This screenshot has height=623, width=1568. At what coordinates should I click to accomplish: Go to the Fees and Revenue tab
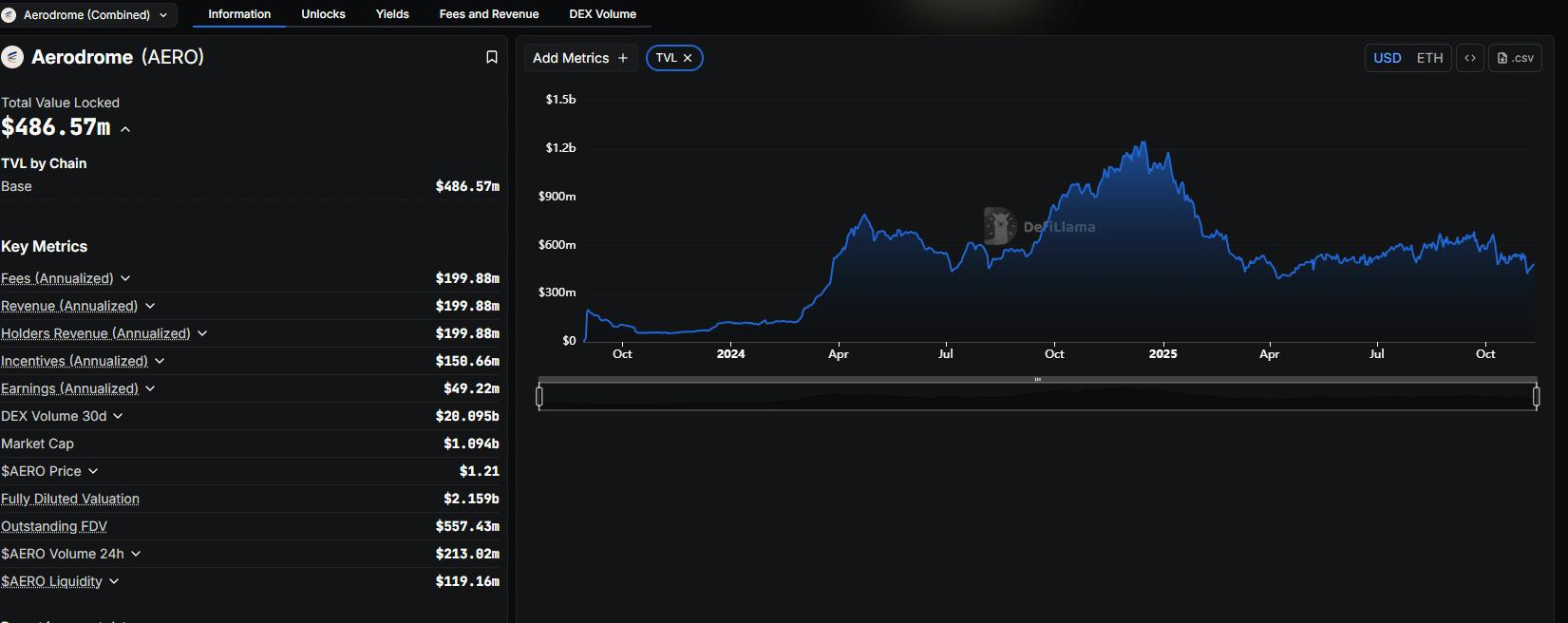[x=488, y=14]
